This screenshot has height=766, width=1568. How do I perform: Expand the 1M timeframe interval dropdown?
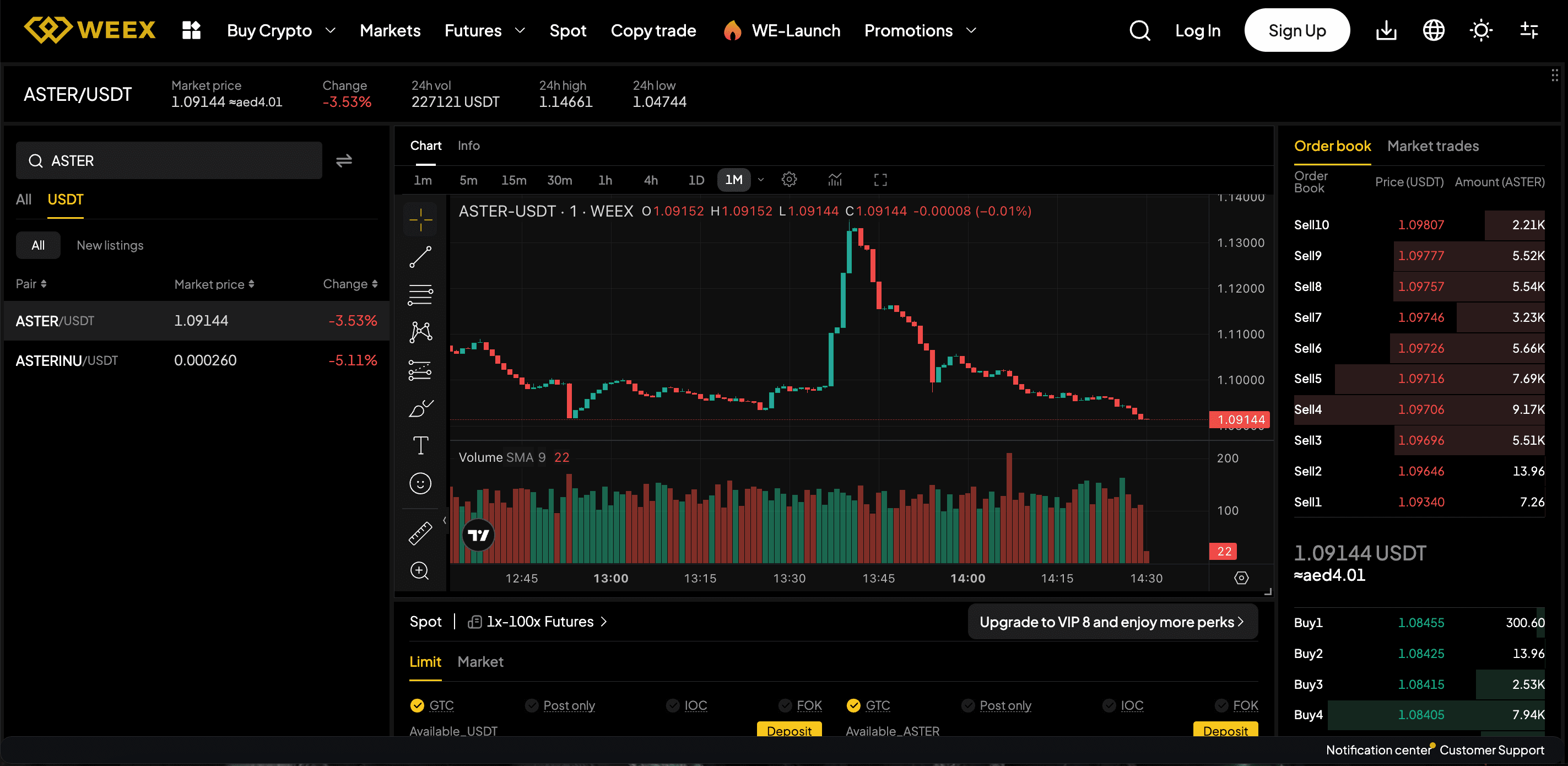[x=760, y=180]
